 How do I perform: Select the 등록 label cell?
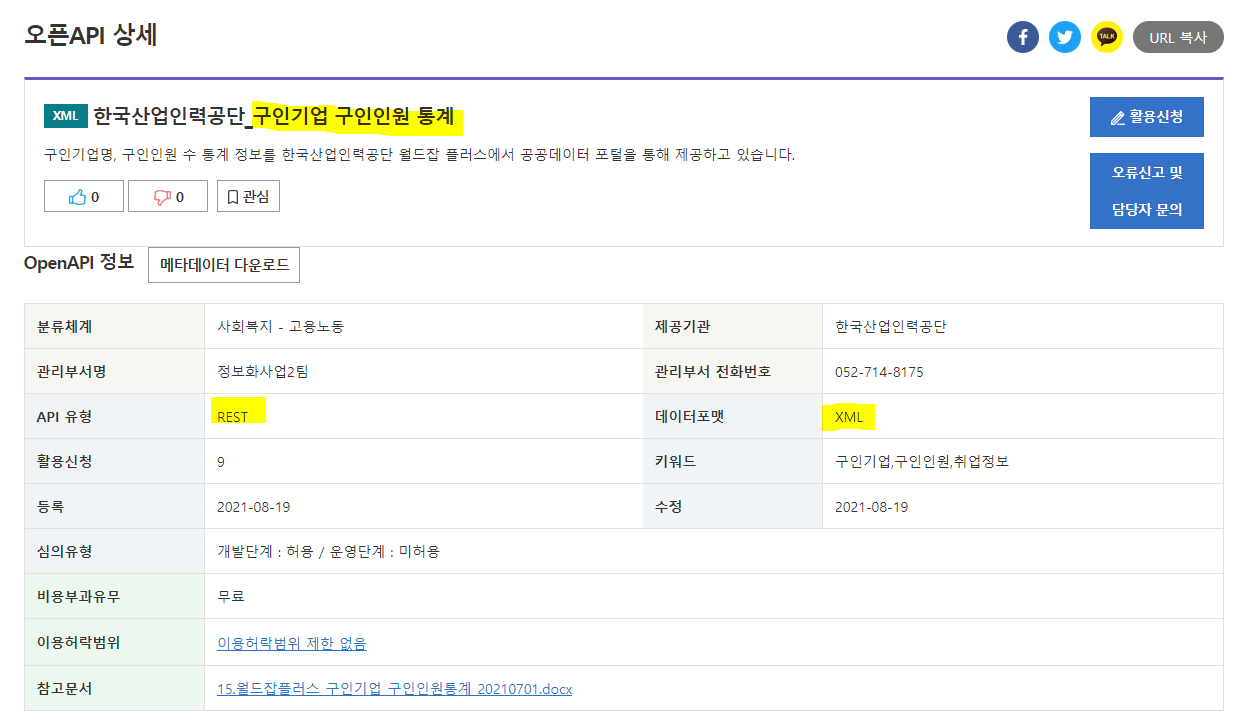(115, 506)
